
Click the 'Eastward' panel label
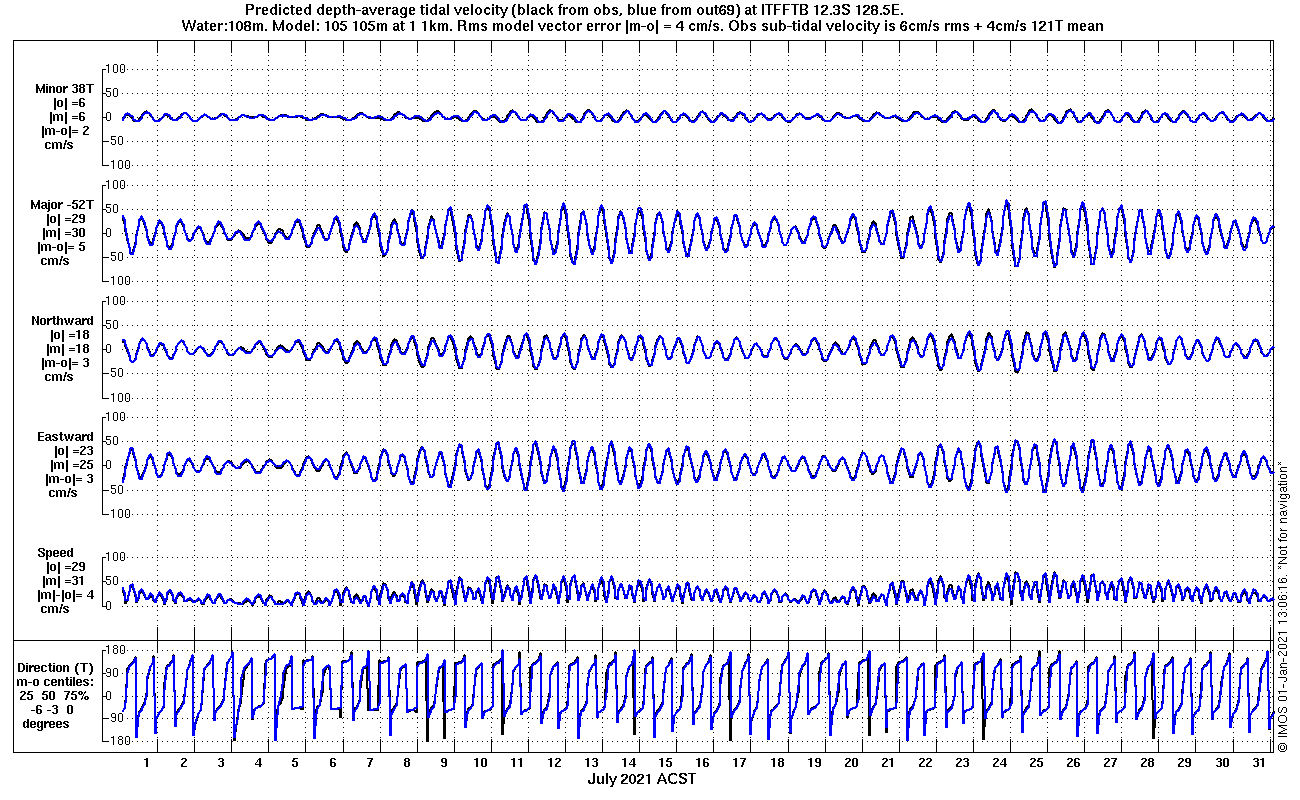(x=65, y=437)
